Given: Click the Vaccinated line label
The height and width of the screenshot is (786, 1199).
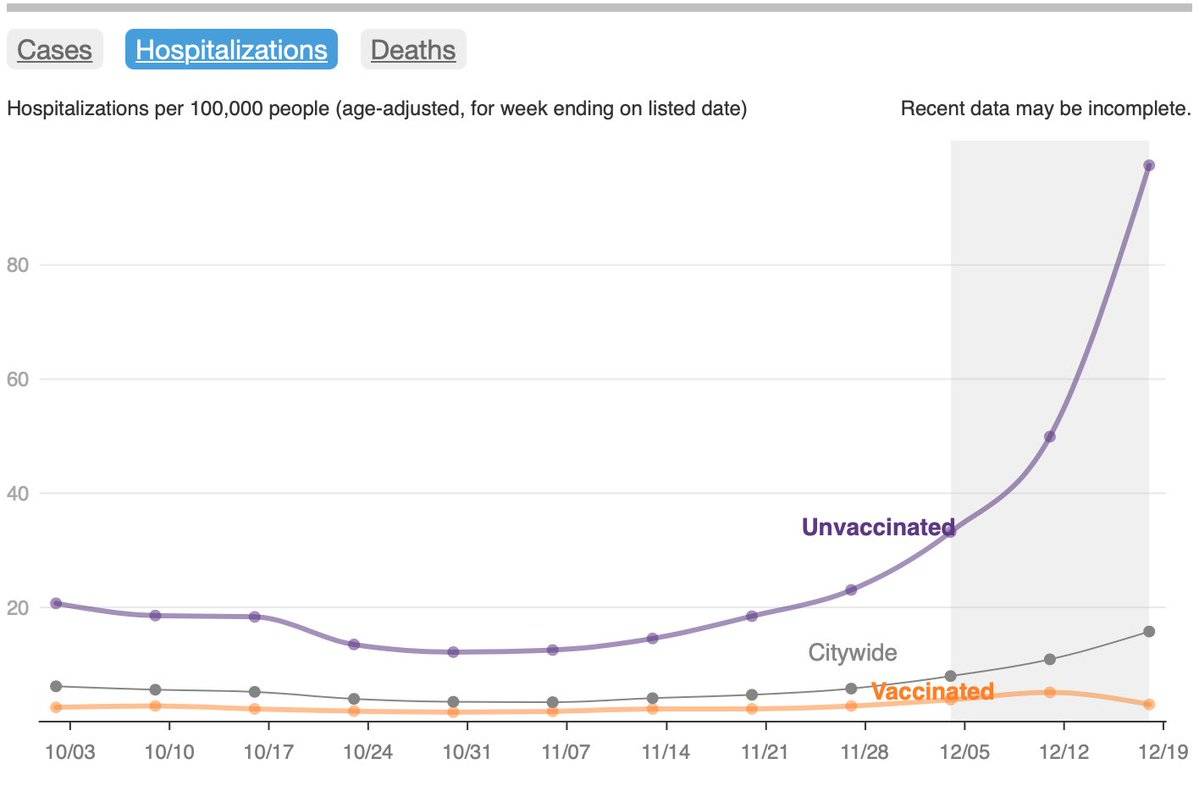Looking at the screenshot, I should (x=932, y=691).
